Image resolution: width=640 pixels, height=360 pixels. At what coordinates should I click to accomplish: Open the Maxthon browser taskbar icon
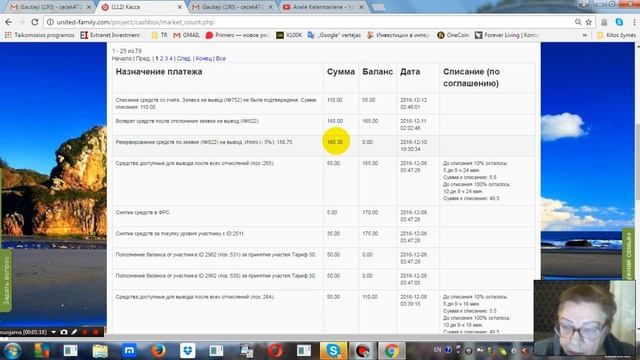click(x=129, y=351)
